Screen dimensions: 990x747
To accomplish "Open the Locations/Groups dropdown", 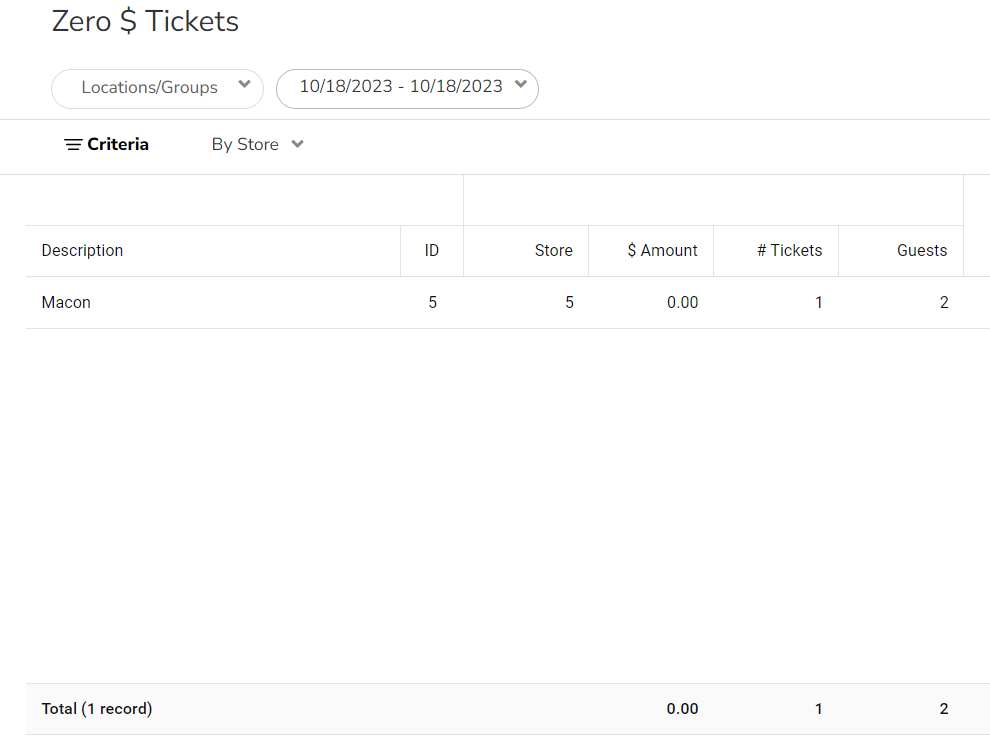I will 150,88.
